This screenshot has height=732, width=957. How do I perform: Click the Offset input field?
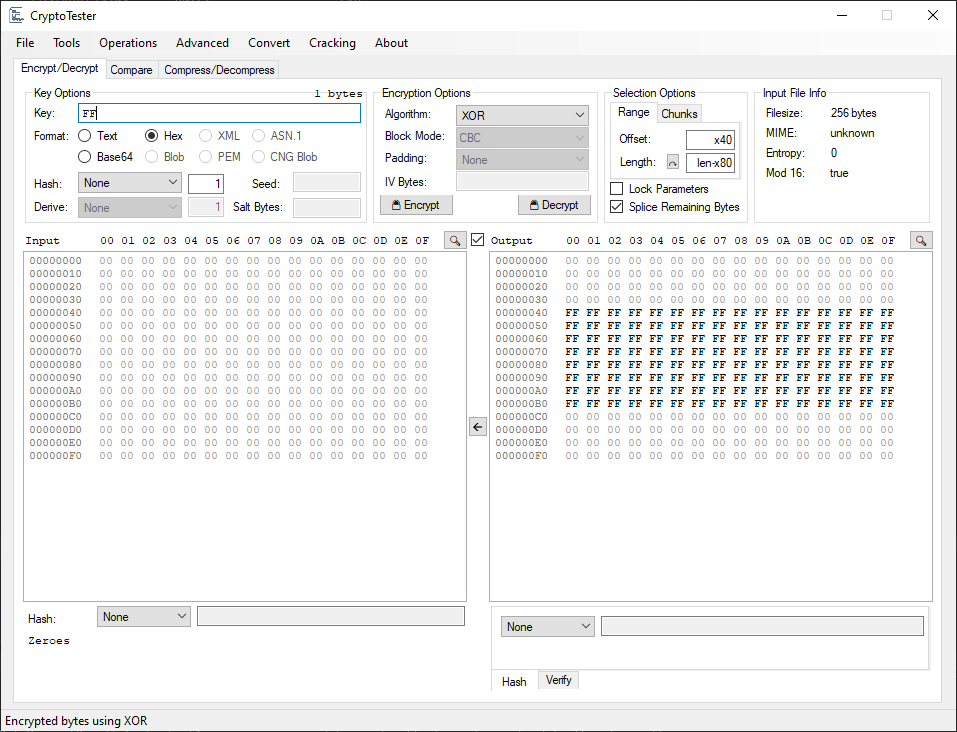(710, 140)
